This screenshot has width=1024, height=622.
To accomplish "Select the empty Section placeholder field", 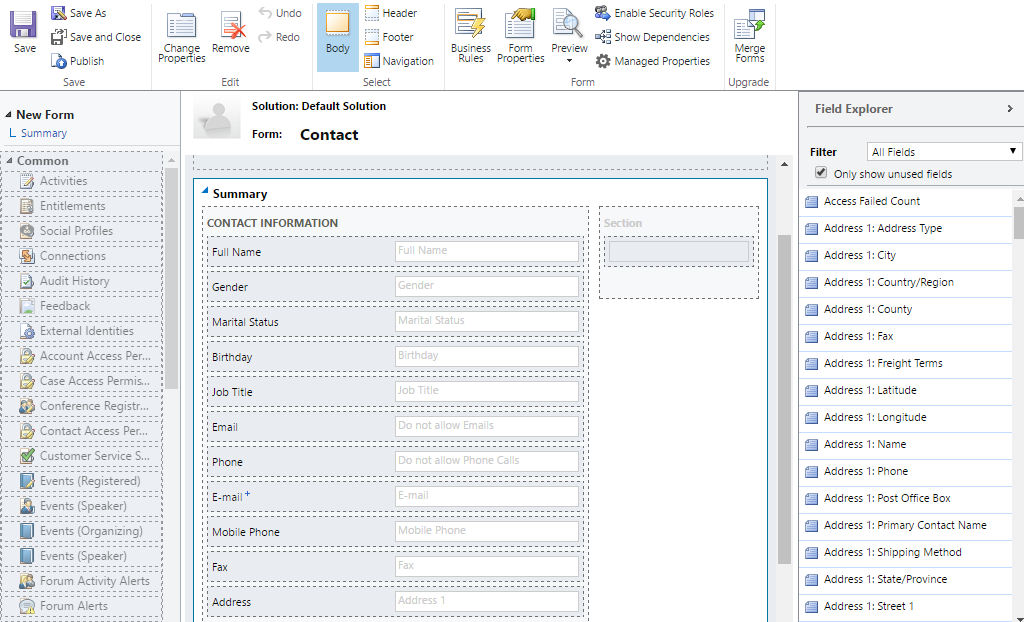I will point(679,252).
